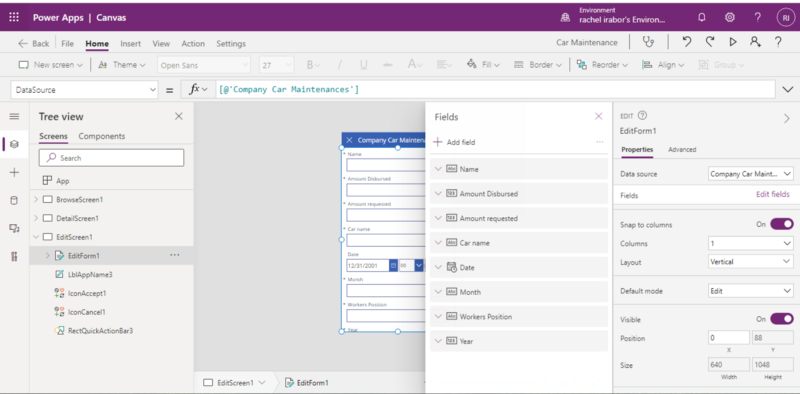Click Add field in Fields panel

[455, 142]
